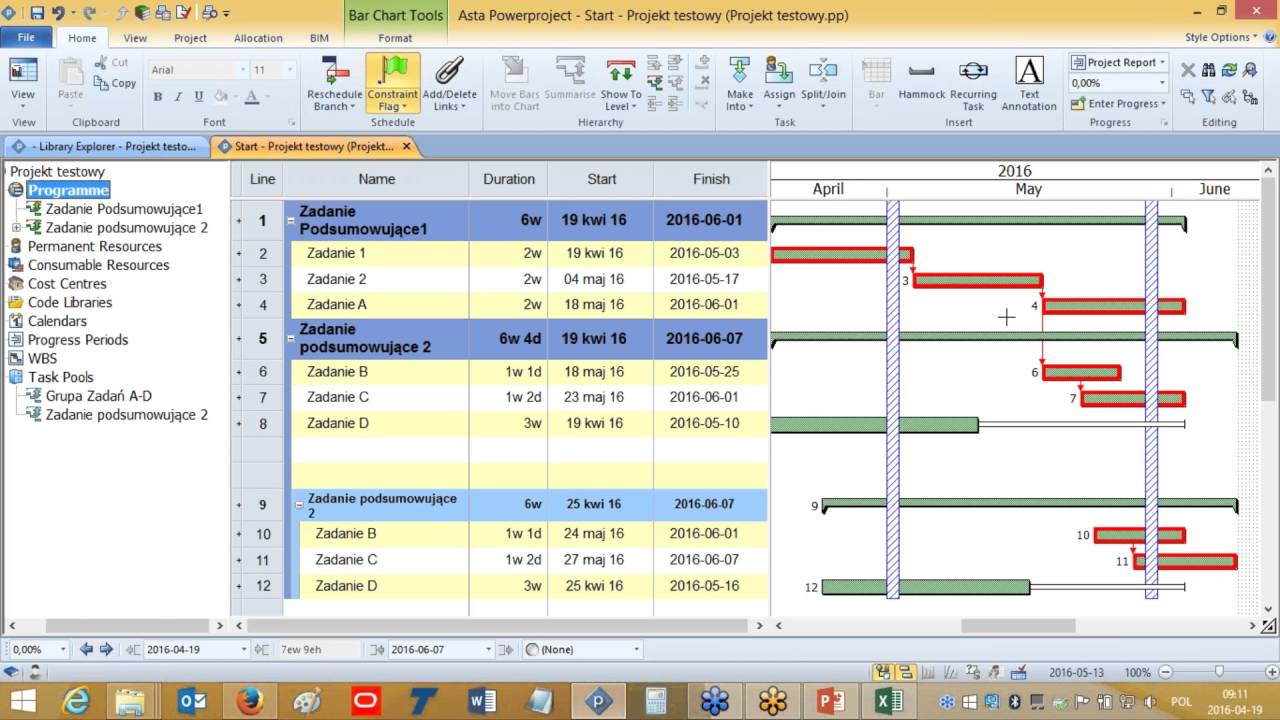Add a Text Annotation
The width and height of the screenshot is (1280, 720).
(1029, 84)
